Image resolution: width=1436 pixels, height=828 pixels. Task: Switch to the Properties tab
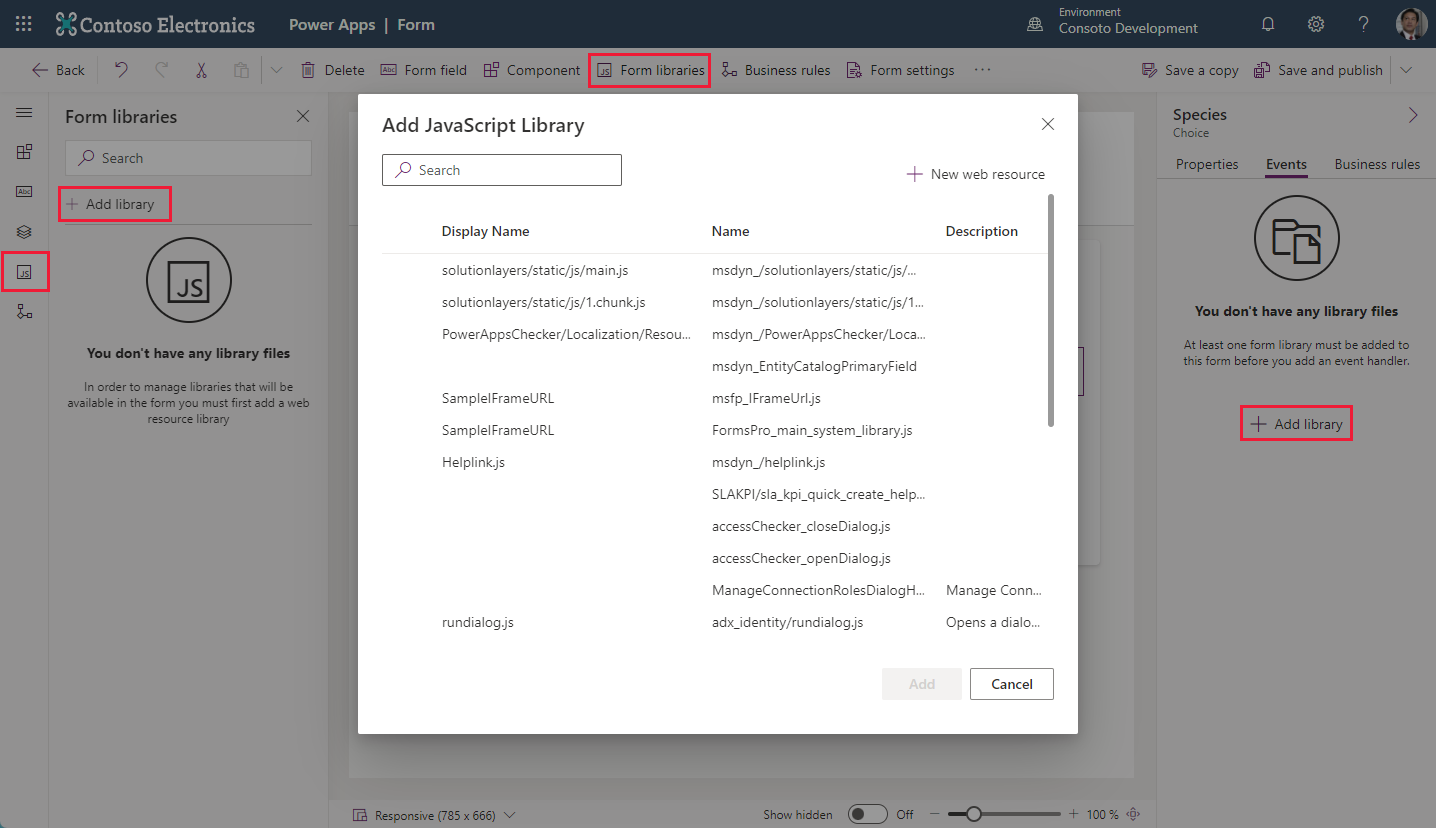click(x=1207, y=164)
